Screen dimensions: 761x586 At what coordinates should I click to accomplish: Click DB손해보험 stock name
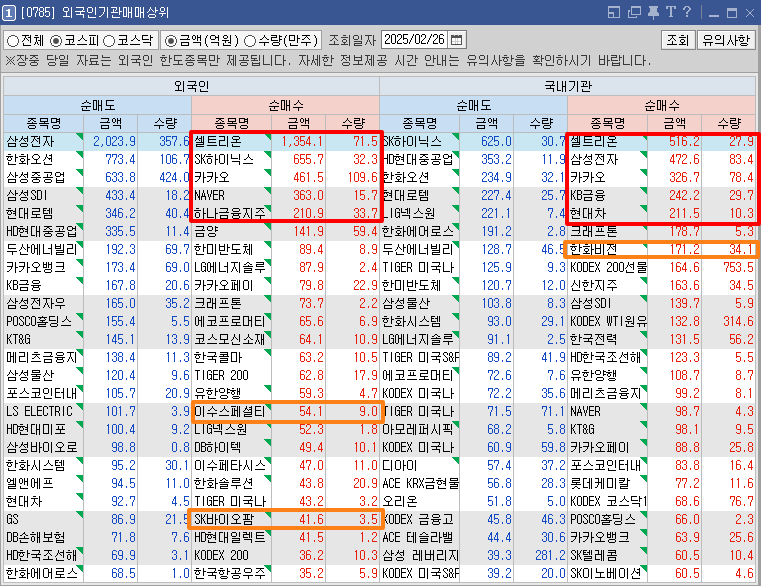35,537
